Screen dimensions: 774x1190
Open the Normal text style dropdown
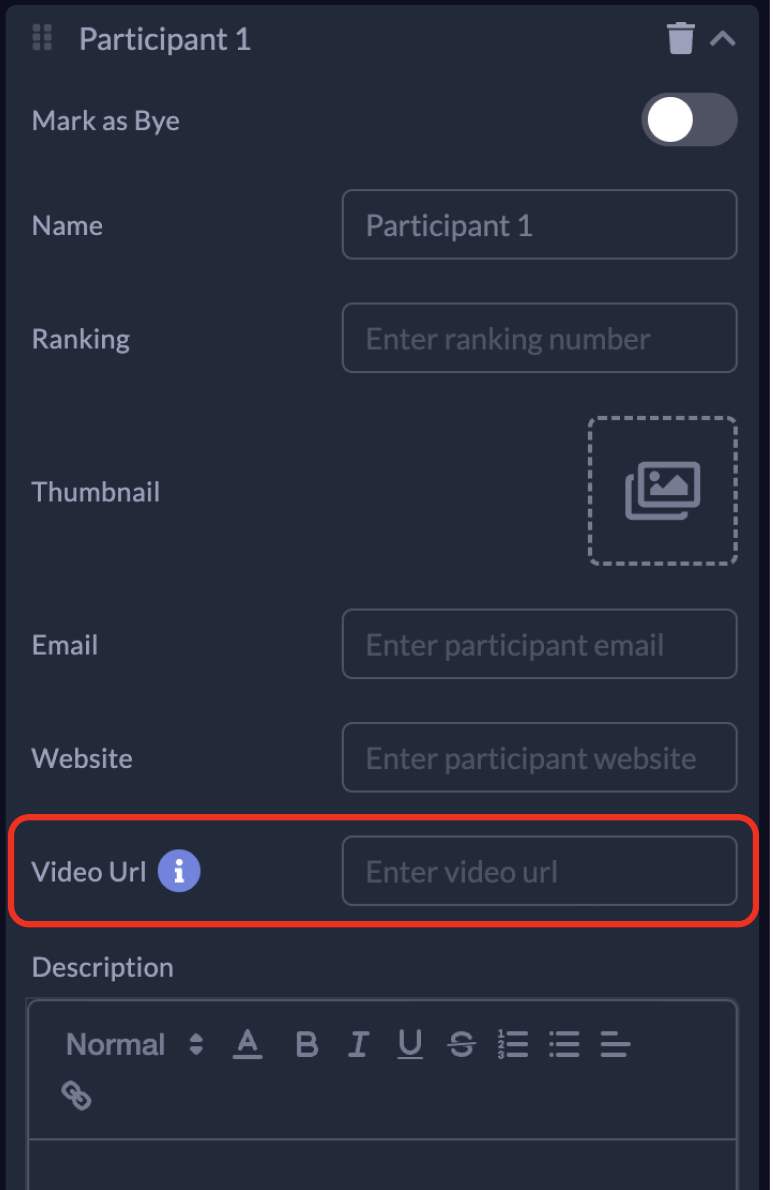pyautogui.click(x=134, y=1045)
